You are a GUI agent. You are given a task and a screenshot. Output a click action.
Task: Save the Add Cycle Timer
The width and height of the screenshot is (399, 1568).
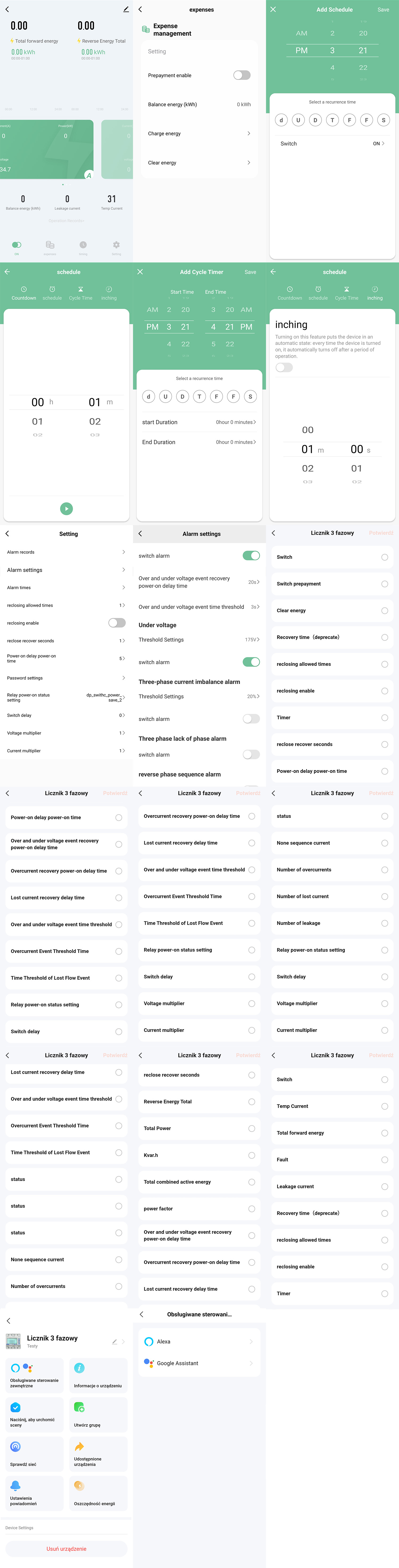coord(250,272)
